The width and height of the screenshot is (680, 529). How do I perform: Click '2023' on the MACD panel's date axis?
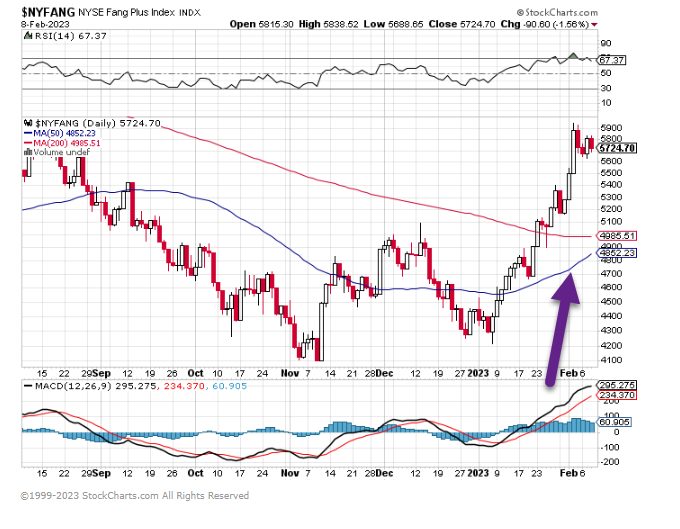click(x=478, y=473)
